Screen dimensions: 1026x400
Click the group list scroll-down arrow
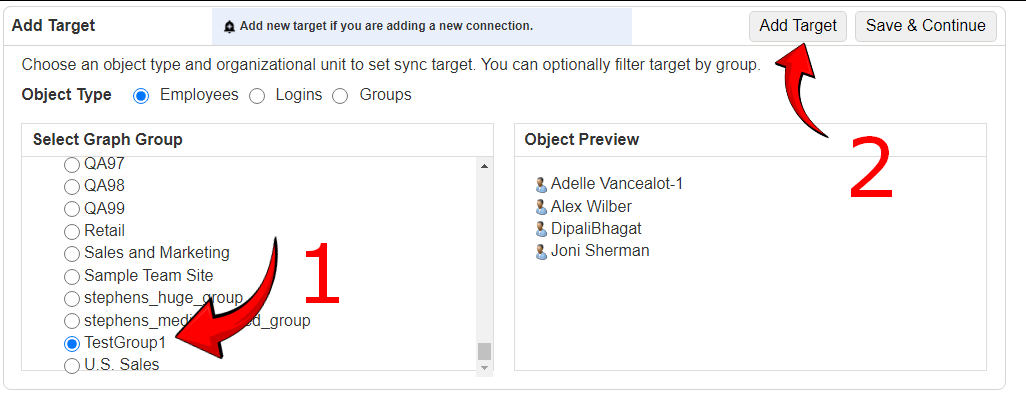point(484,368)
